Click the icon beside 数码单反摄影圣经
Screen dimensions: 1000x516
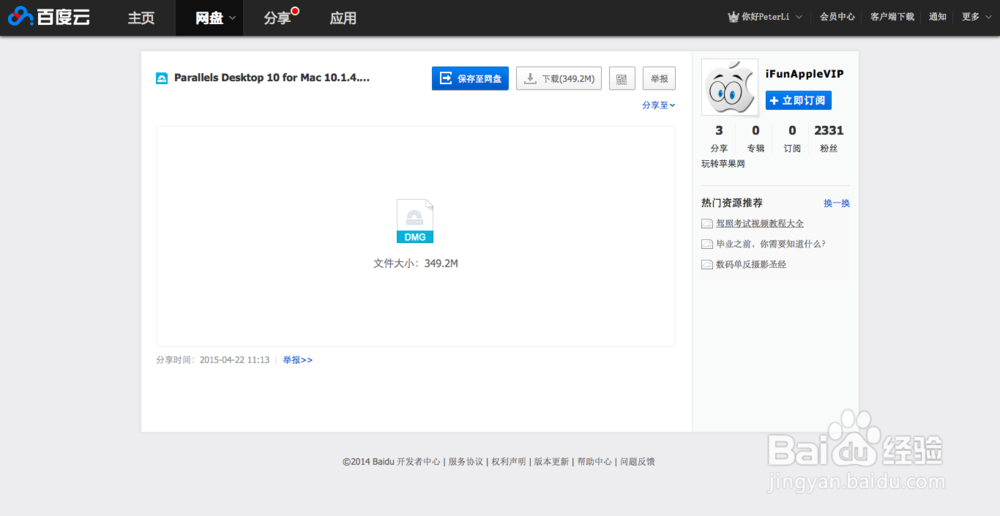pos(707,265)
